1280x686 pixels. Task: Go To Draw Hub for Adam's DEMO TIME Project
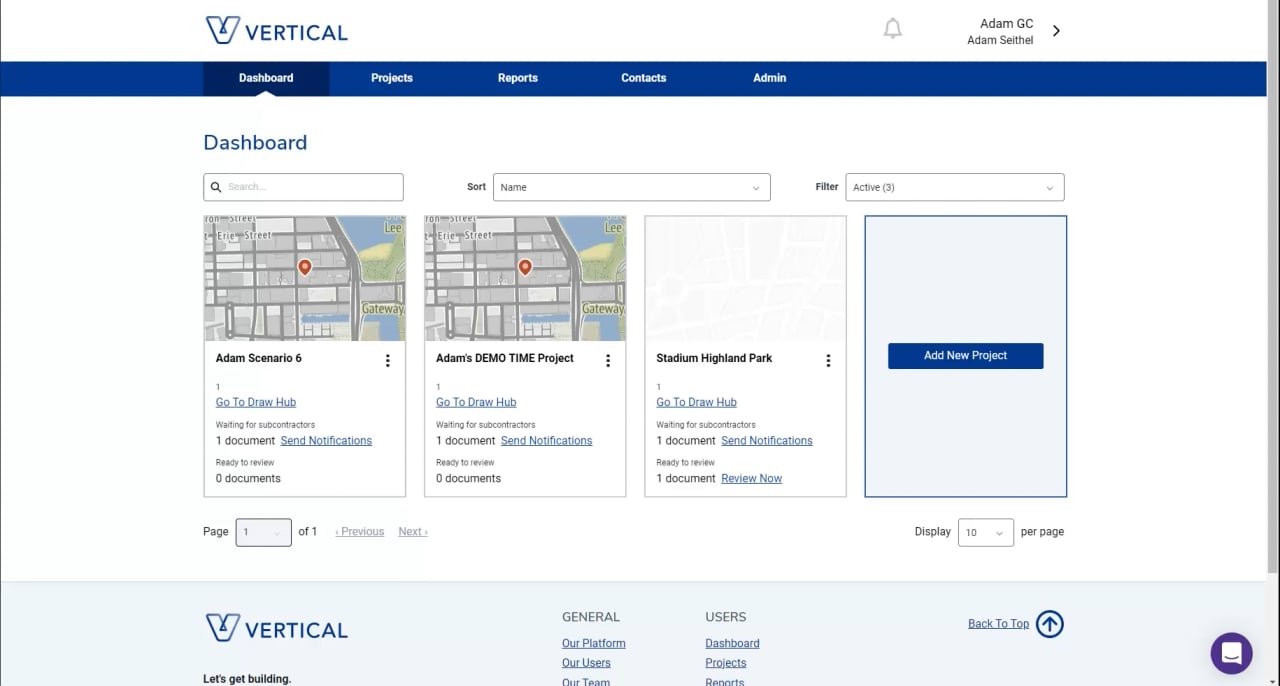pos(476,402)
